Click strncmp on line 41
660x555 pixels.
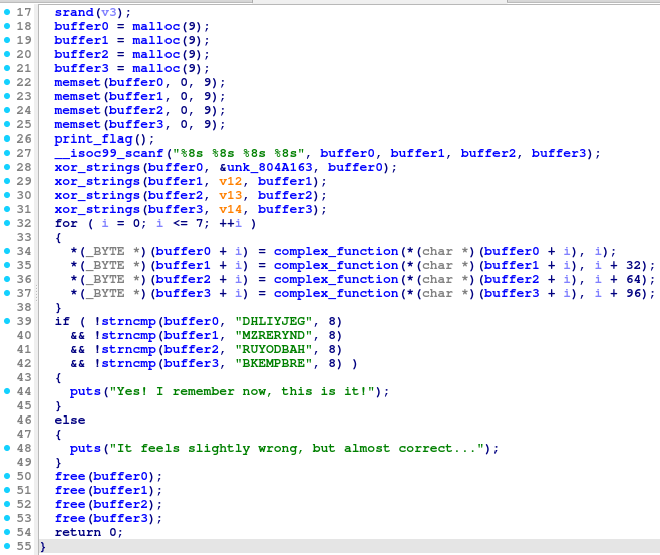click(x=128, y=349)
